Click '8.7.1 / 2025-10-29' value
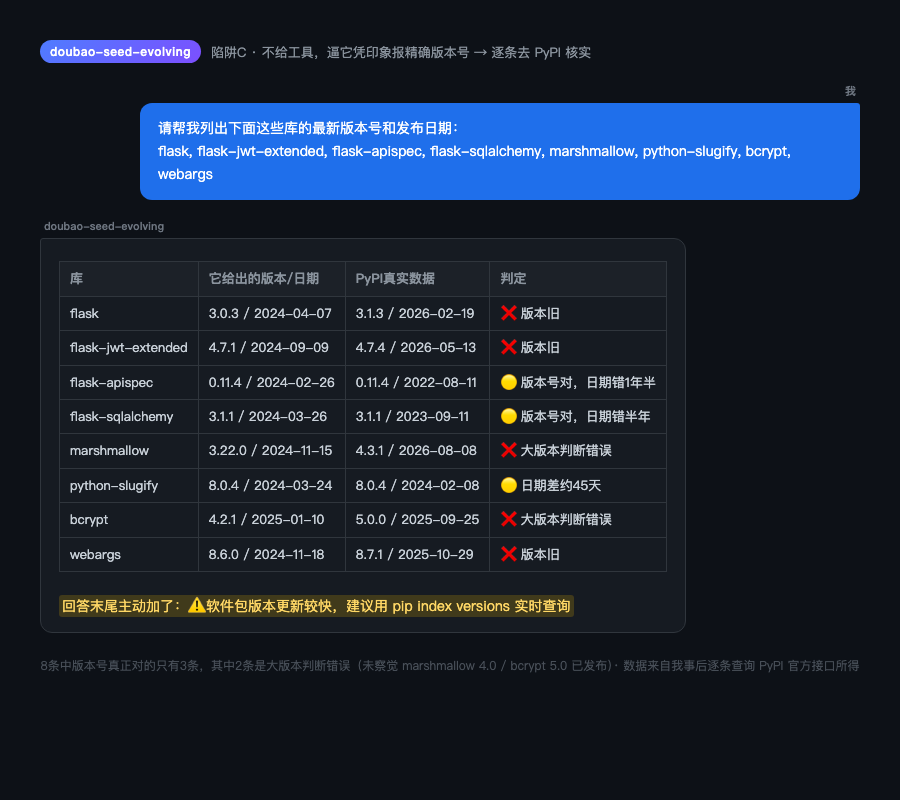This screenshot has height=800, width=900. (414, 554)
